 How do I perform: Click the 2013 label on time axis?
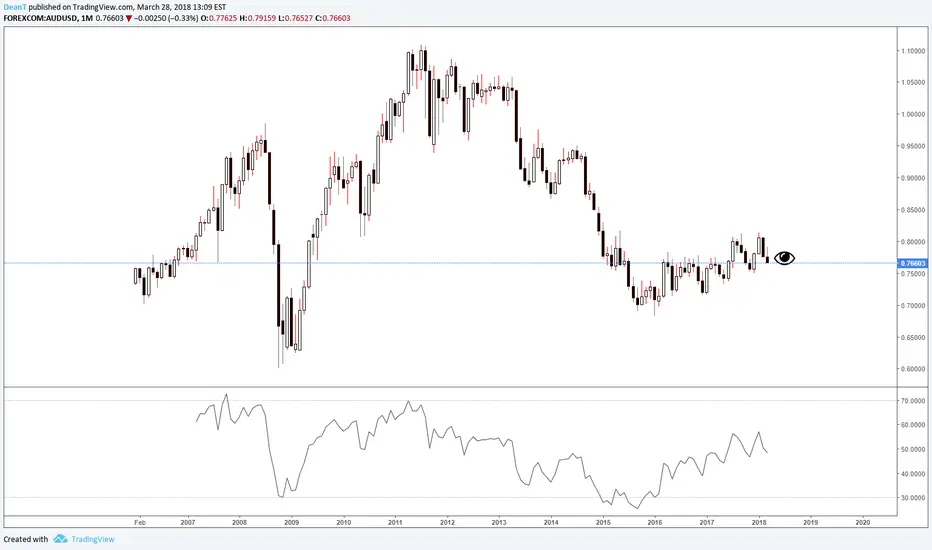(x=499, y=523)
